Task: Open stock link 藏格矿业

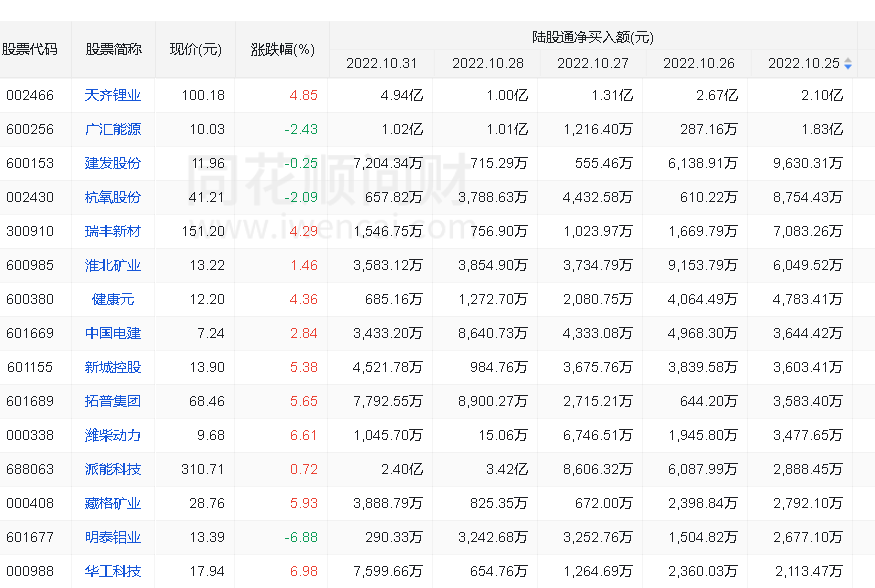Action: [113, 504]
